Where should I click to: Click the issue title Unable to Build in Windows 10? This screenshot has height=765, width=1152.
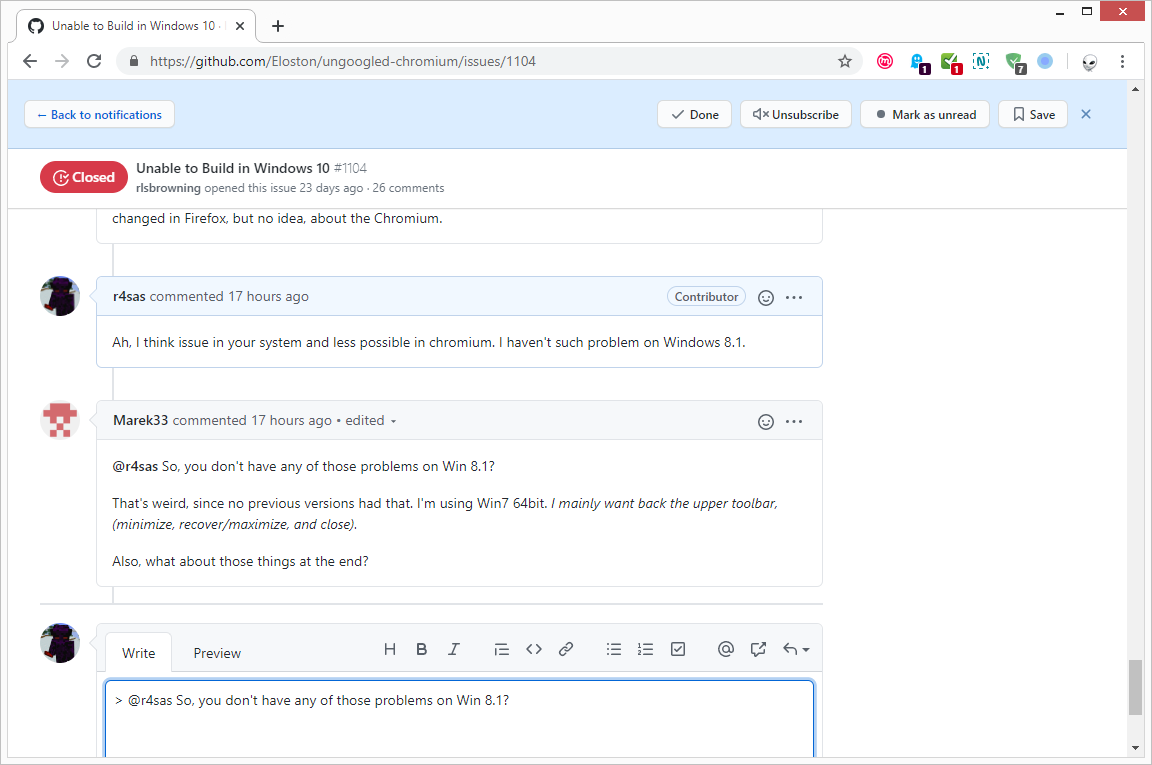[x=233, y=168]
